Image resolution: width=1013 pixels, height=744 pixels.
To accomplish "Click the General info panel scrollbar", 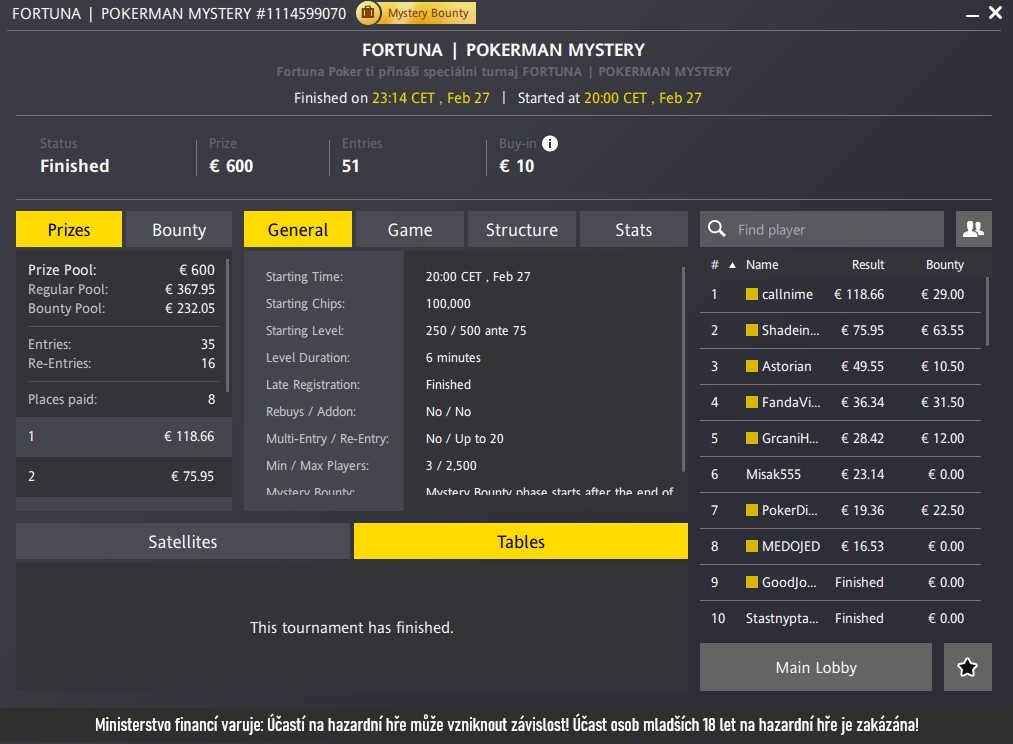I will tap(683, 360).
